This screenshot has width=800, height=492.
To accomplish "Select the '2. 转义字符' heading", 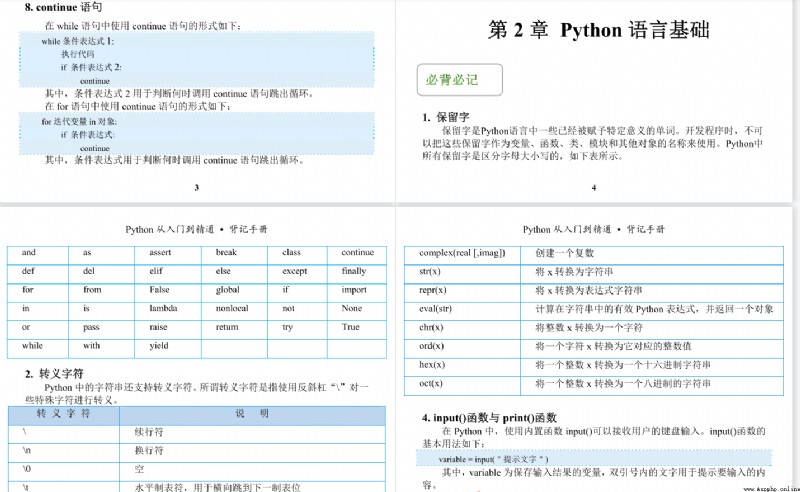I will (x=54, y=374).
